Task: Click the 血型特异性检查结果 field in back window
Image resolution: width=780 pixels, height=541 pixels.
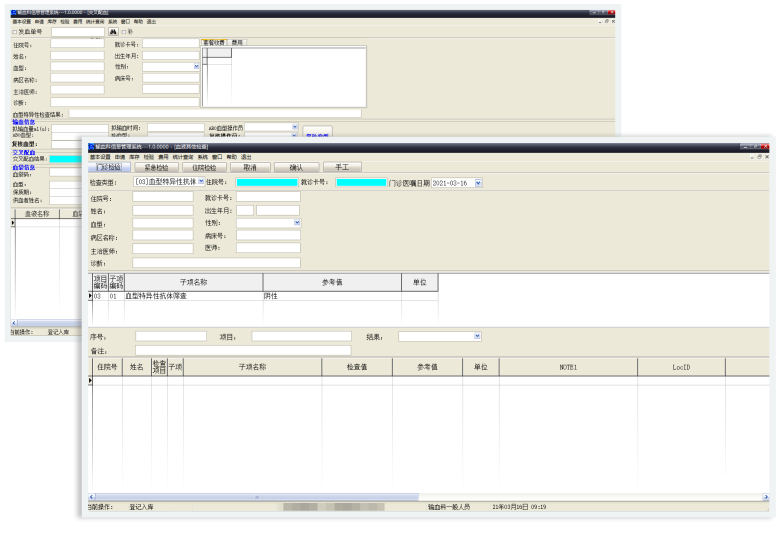Action: coord(215,113)
